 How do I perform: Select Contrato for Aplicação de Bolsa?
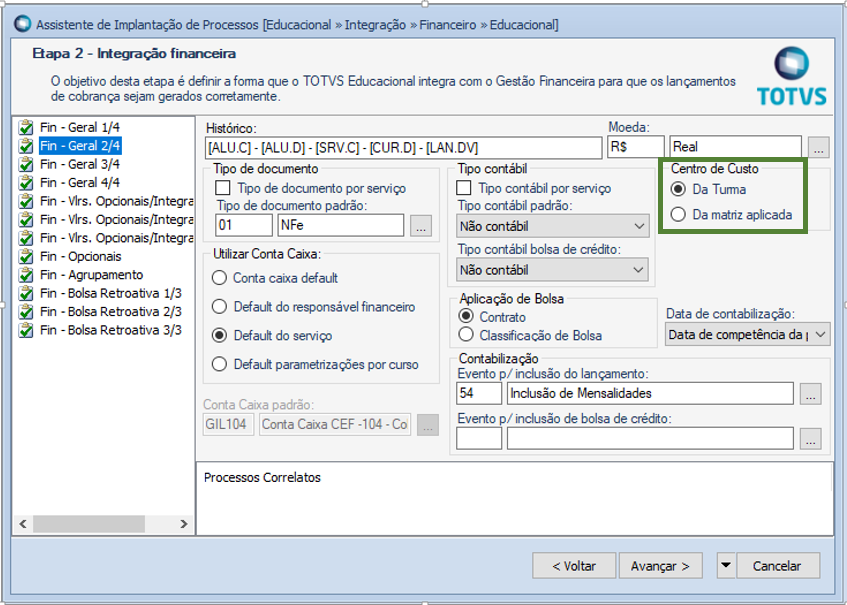466,317
